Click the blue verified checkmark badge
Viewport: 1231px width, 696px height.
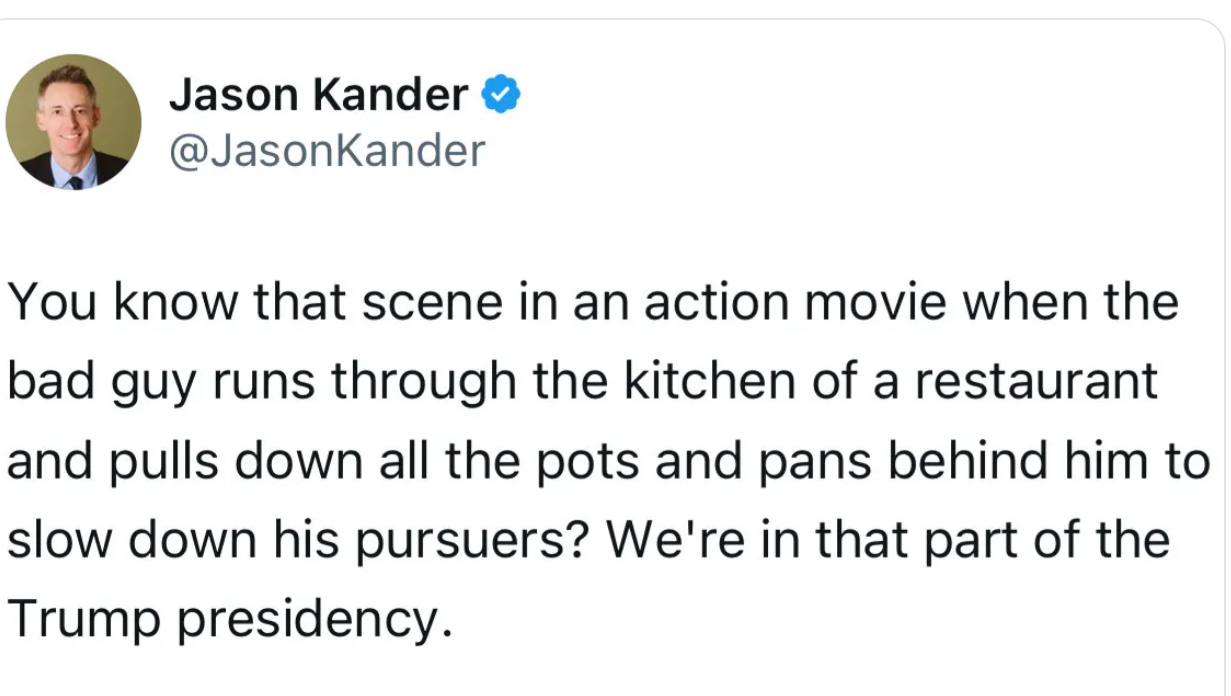click(501, 95)
